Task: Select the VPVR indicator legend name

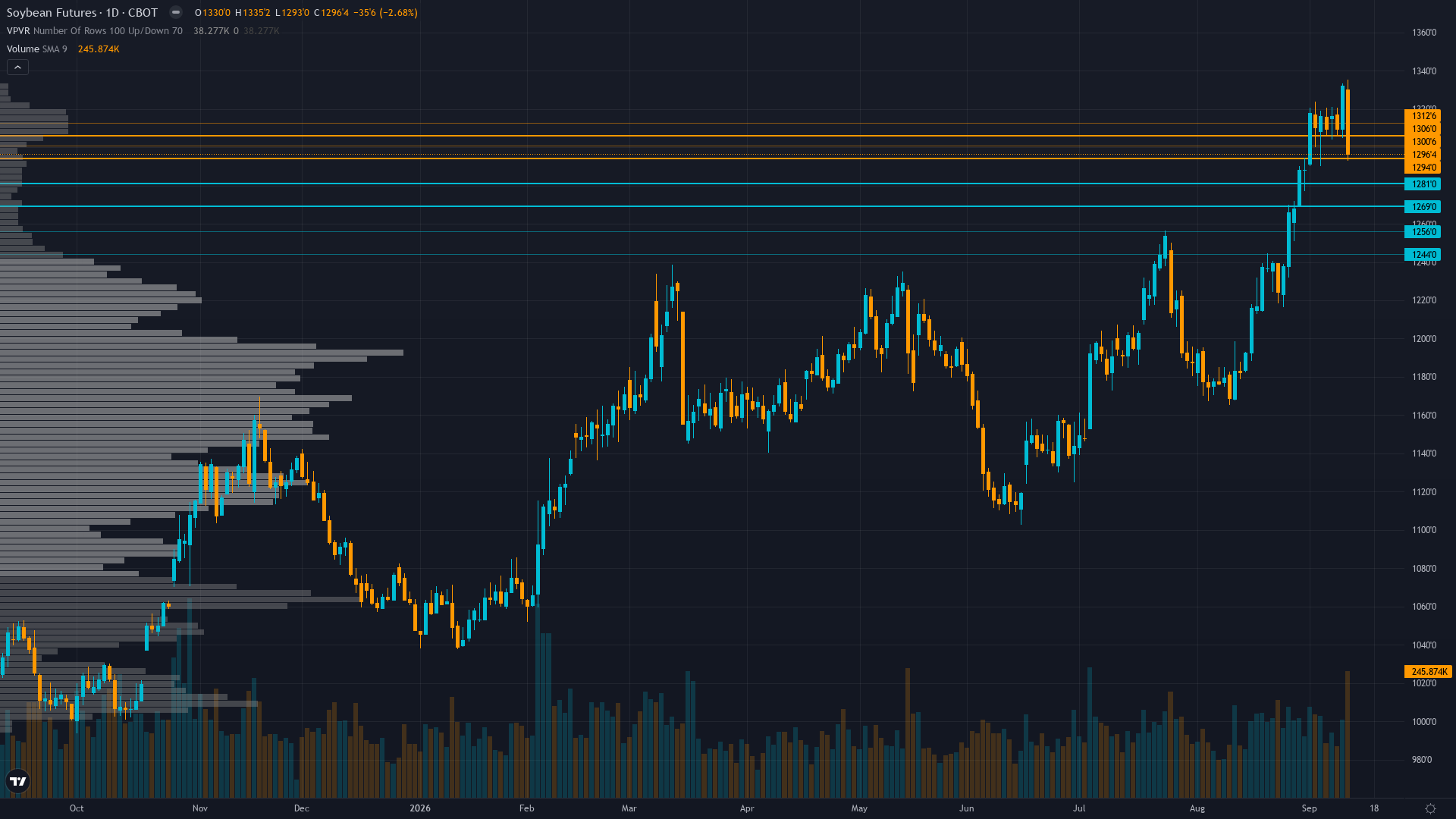Action: point(18,30)
